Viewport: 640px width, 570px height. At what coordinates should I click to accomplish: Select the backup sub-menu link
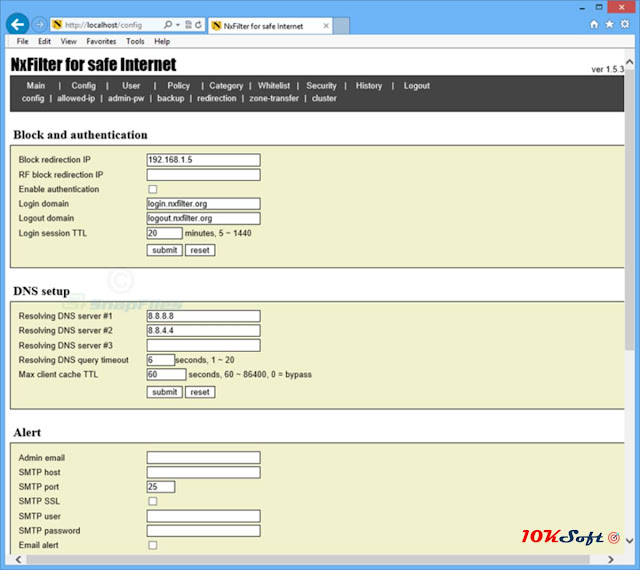click(171, 98)
